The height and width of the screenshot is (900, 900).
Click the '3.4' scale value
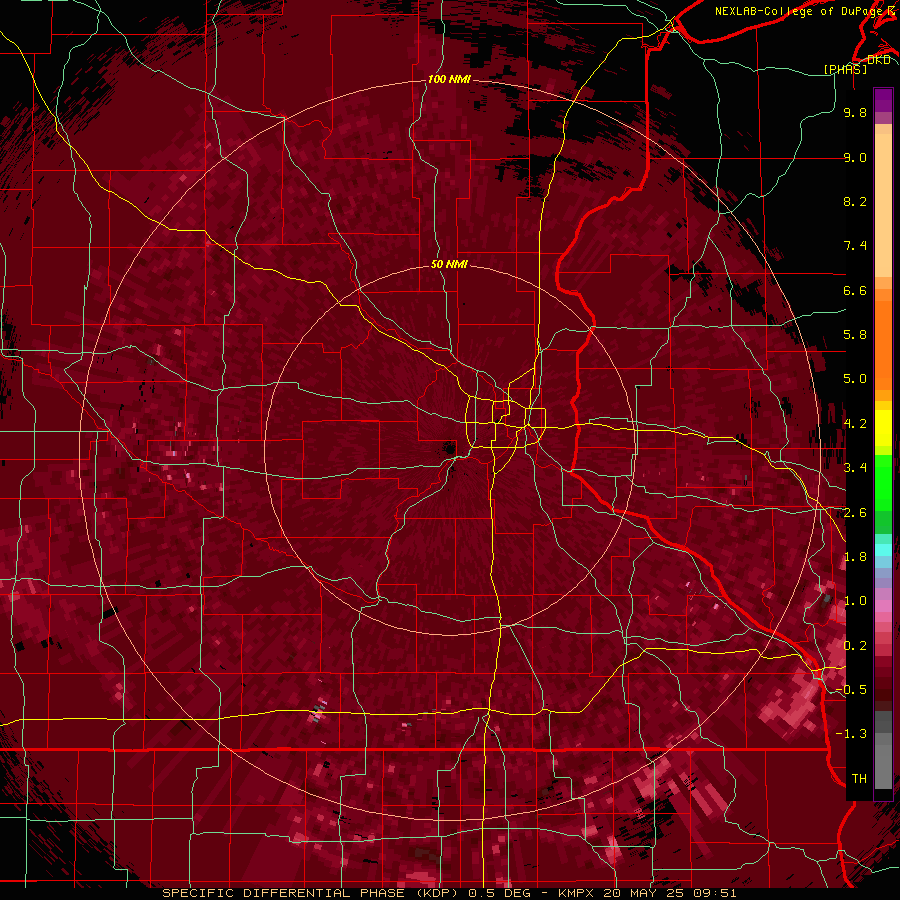coord(855,468)
